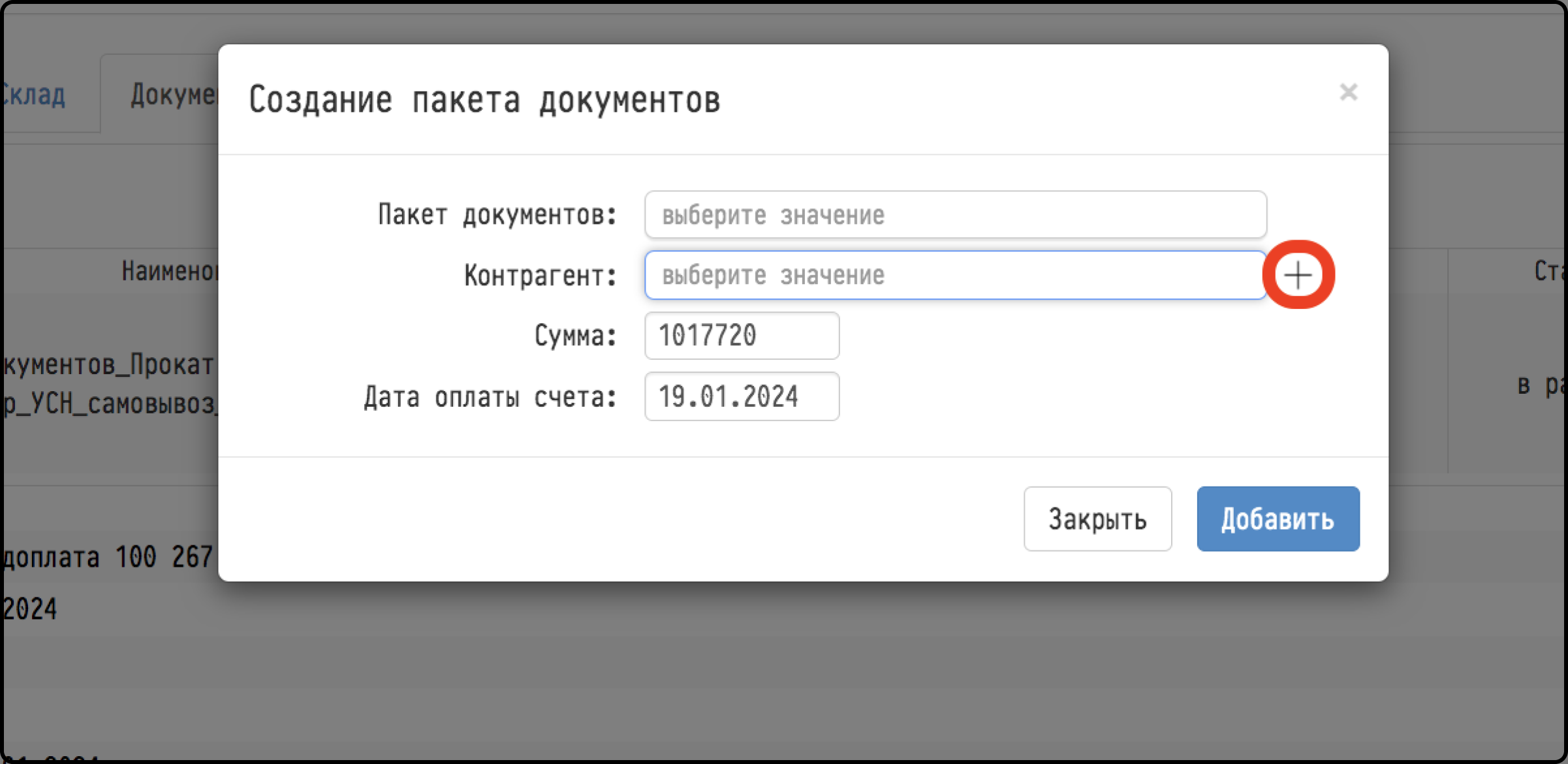
Task: Switch to the Склад tab
Action: coord(33,95)
